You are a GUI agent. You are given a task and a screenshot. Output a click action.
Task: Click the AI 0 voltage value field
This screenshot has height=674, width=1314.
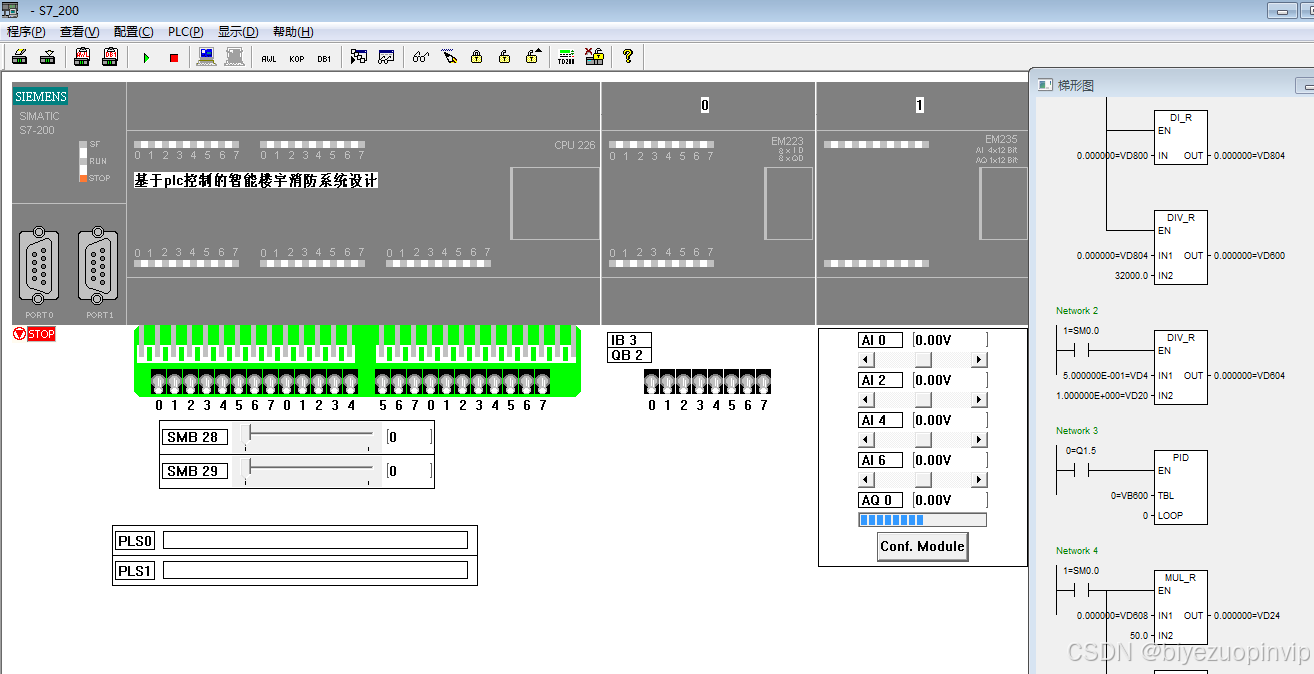point(950,340)
